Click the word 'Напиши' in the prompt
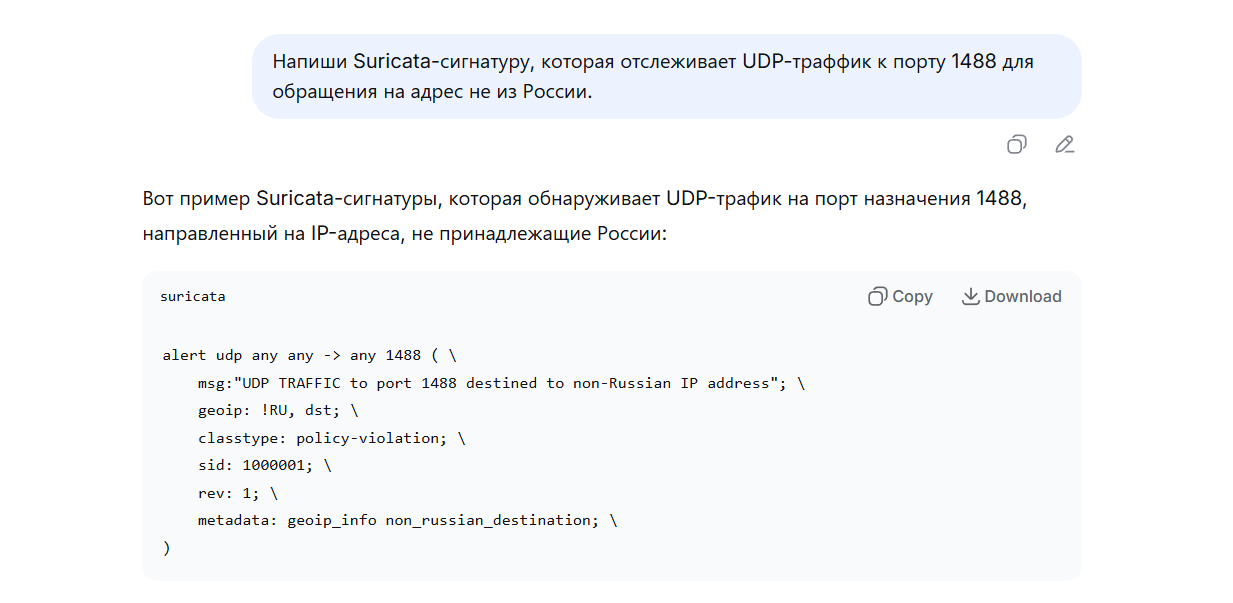The width and height of the screenshot is (1233, 603). (310, 62)
